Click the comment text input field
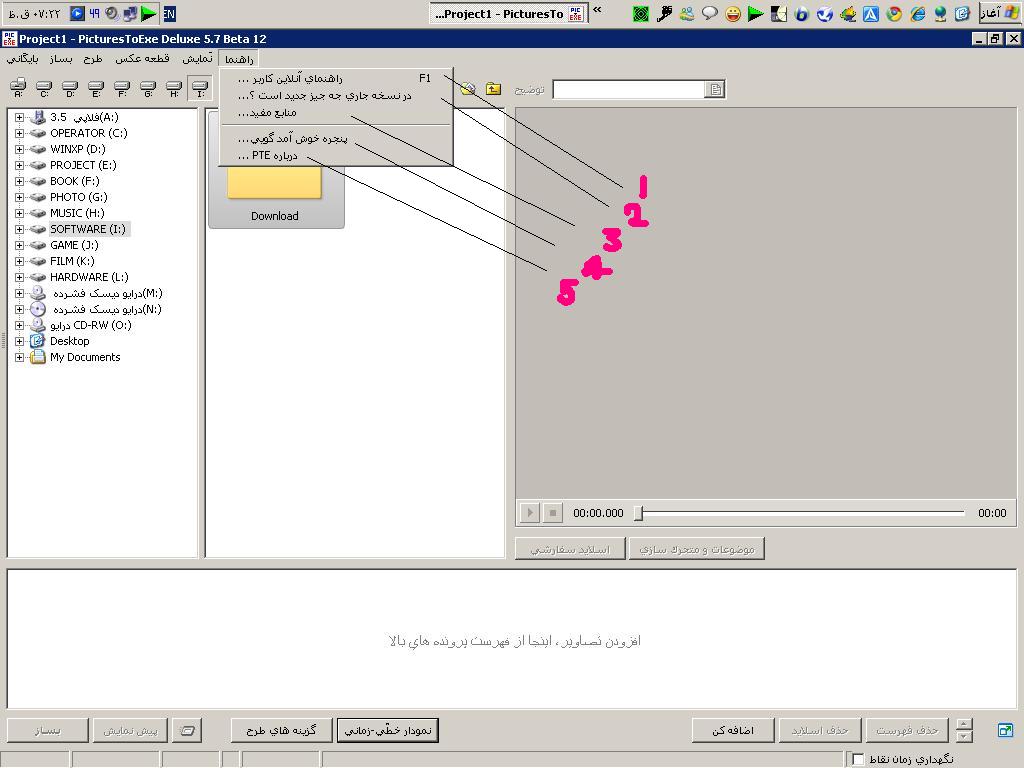Screen dimensions: 1024x768 630,89
